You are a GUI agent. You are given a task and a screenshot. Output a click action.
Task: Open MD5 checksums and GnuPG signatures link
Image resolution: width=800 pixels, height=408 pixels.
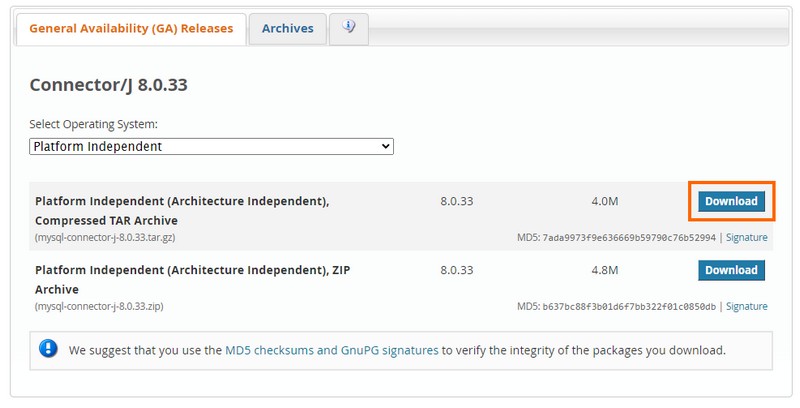pyautogui.click(x=332, y=350)
